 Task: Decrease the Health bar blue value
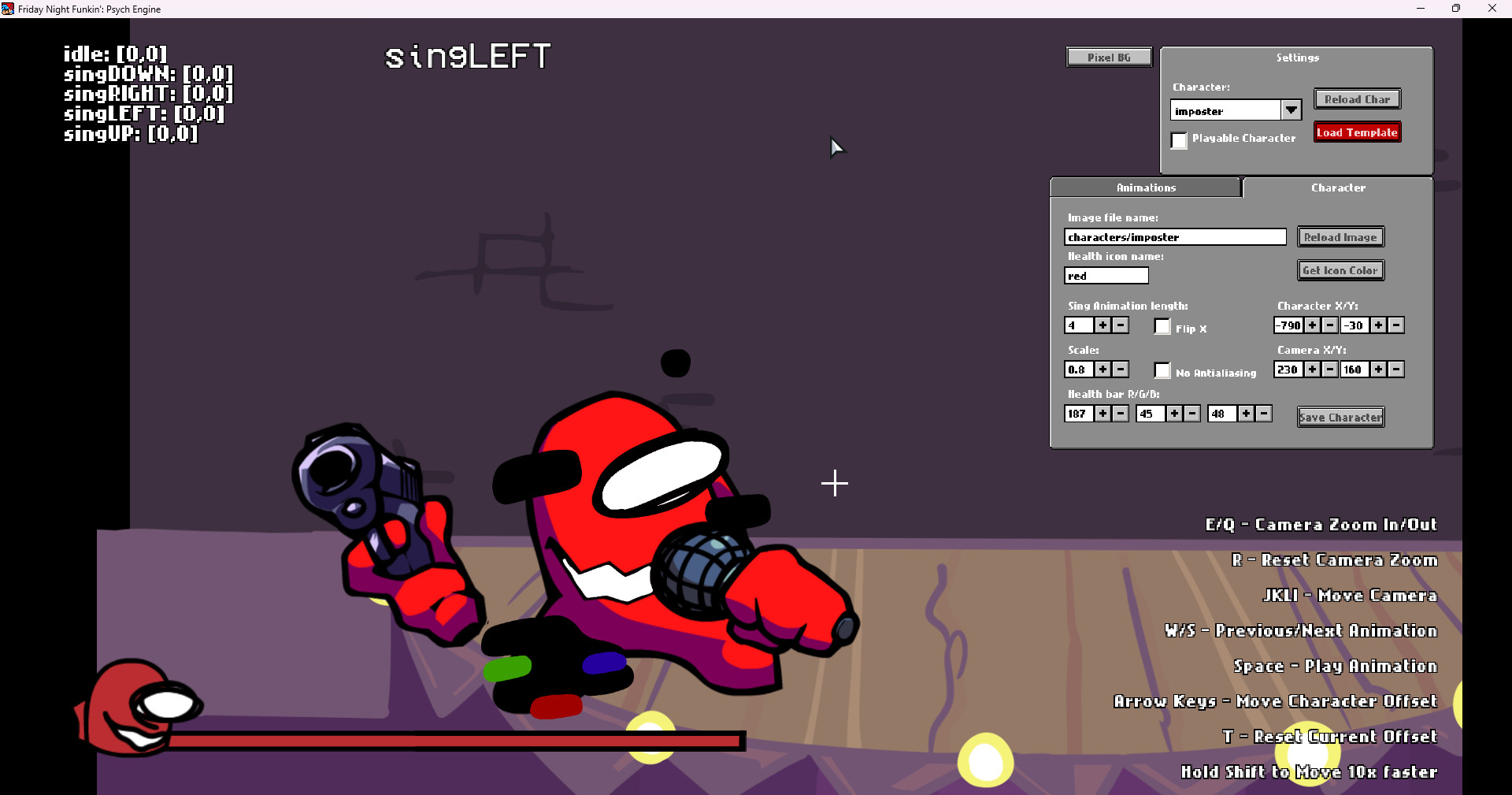(1264, 413)
